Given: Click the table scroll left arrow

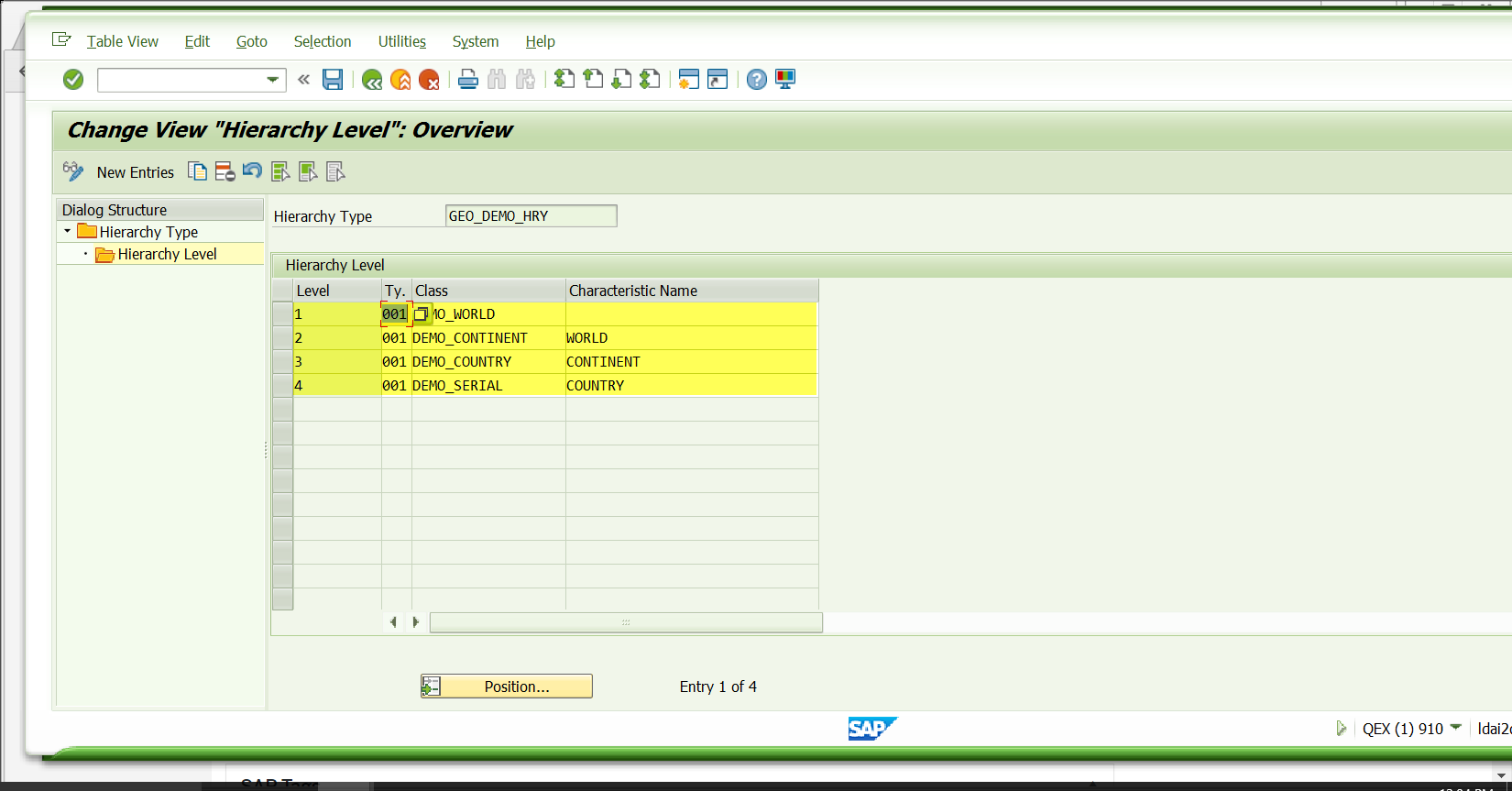Looking at the screenshot, I should pos(393,622).
